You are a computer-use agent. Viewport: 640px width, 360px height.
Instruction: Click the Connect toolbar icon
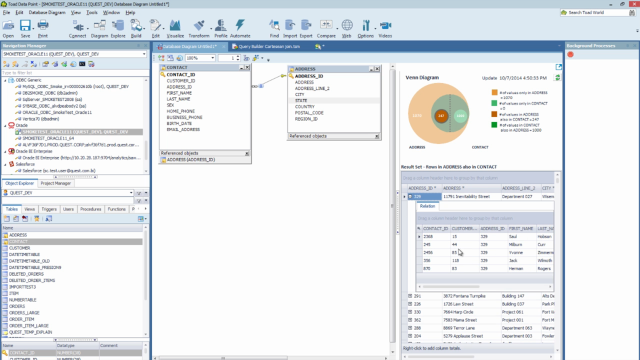coord(78,29)
